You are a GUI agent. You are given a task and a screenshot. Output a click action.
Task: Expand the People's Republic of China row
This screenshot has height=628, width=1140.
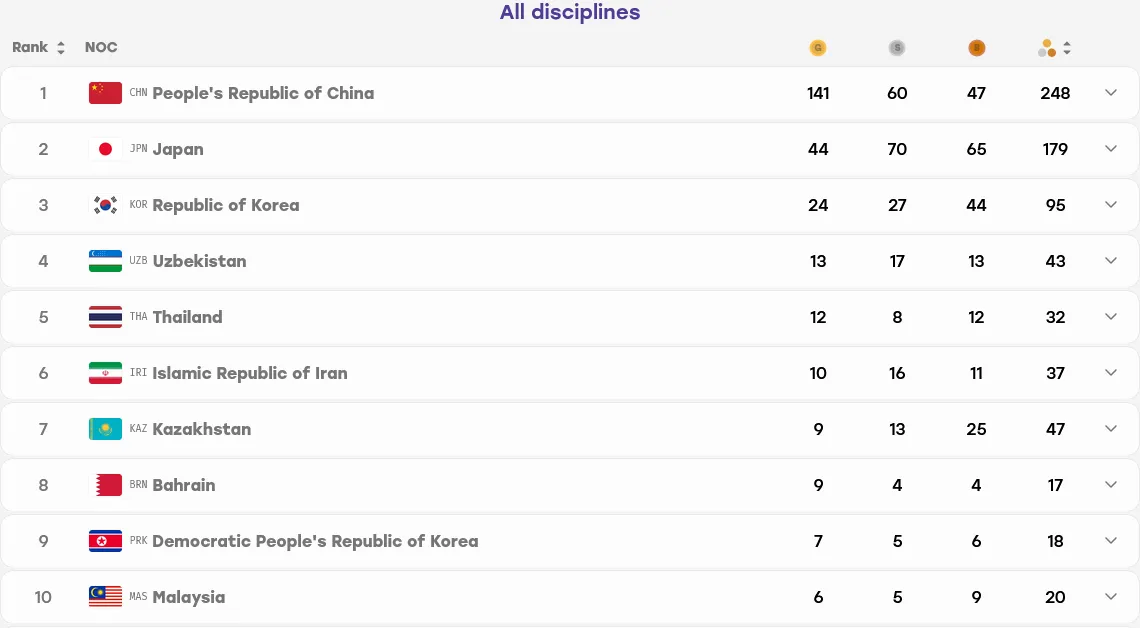pos(1110,93)
